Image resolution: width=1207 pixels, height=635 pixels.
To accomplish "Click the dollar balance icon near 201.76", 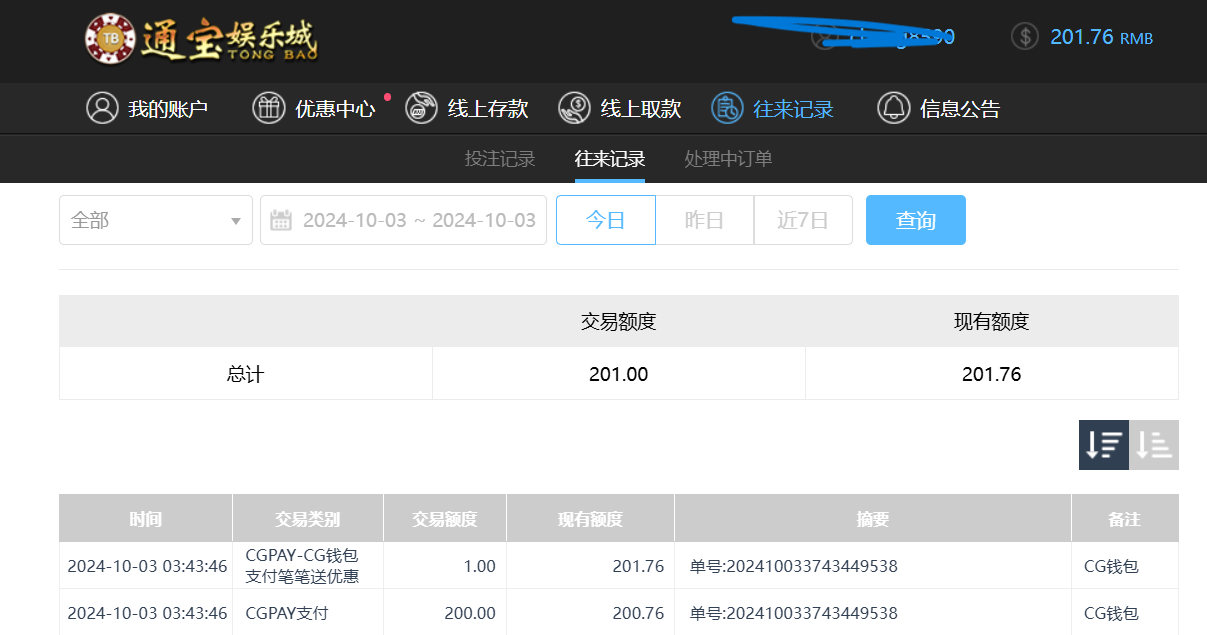I will click(1024, 36).
